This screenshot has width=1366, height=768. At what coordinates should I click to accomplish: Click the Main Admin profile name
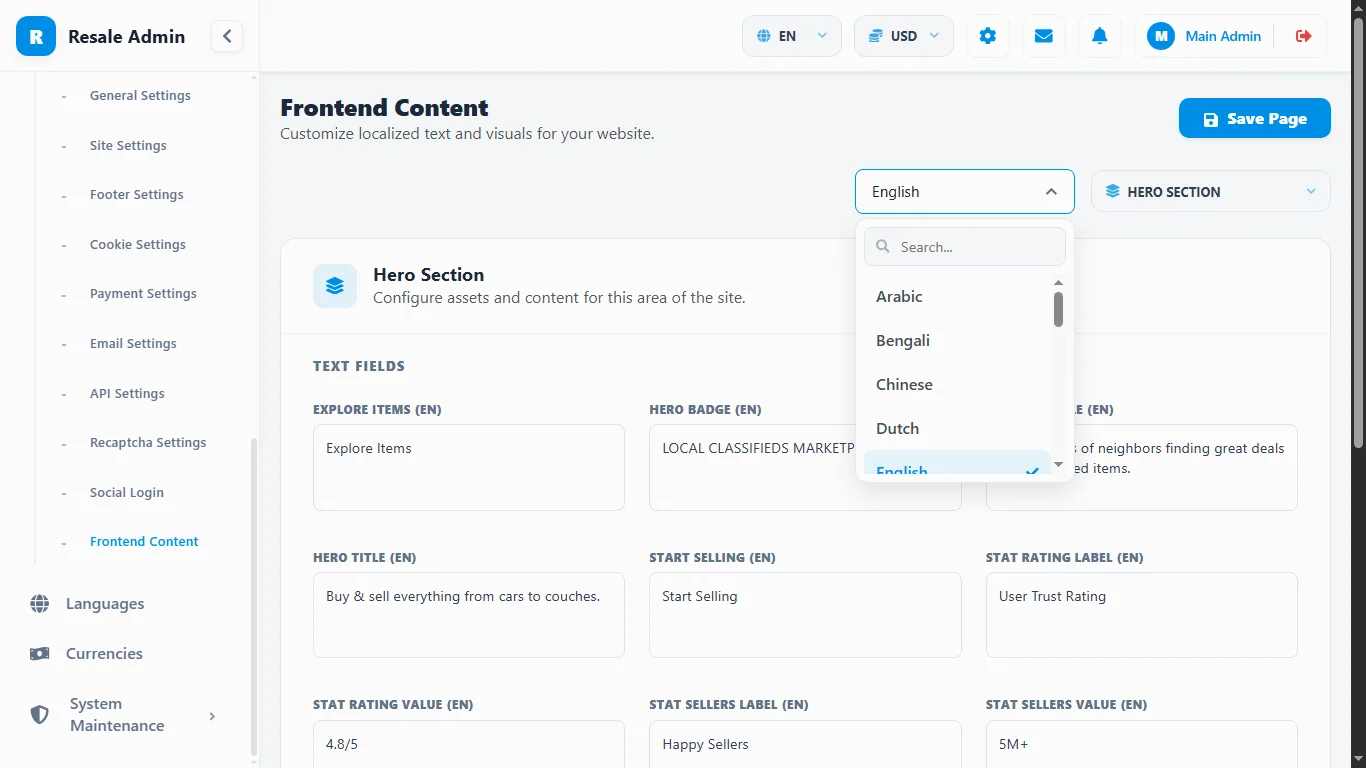pos(1223,36)
